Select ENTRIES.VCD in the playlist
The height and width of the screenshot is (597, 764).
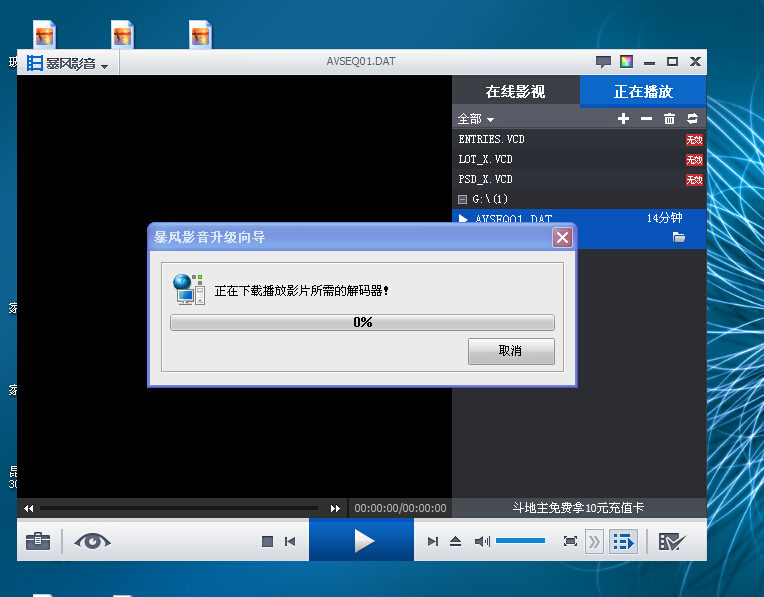point(579,139)
